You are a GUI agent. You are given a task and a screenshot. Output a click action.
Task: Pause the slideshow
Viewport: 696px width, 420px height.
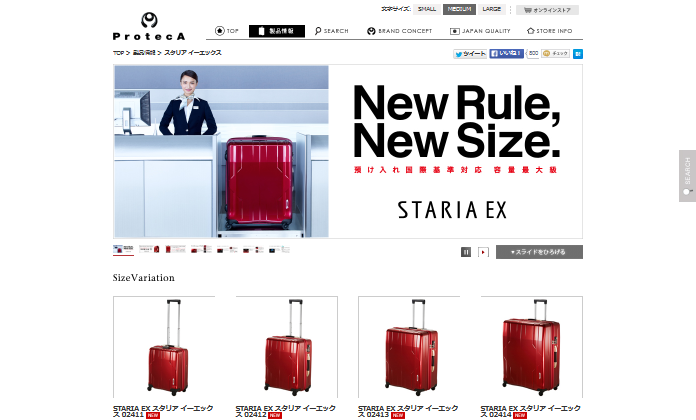(x=466, y=252)
